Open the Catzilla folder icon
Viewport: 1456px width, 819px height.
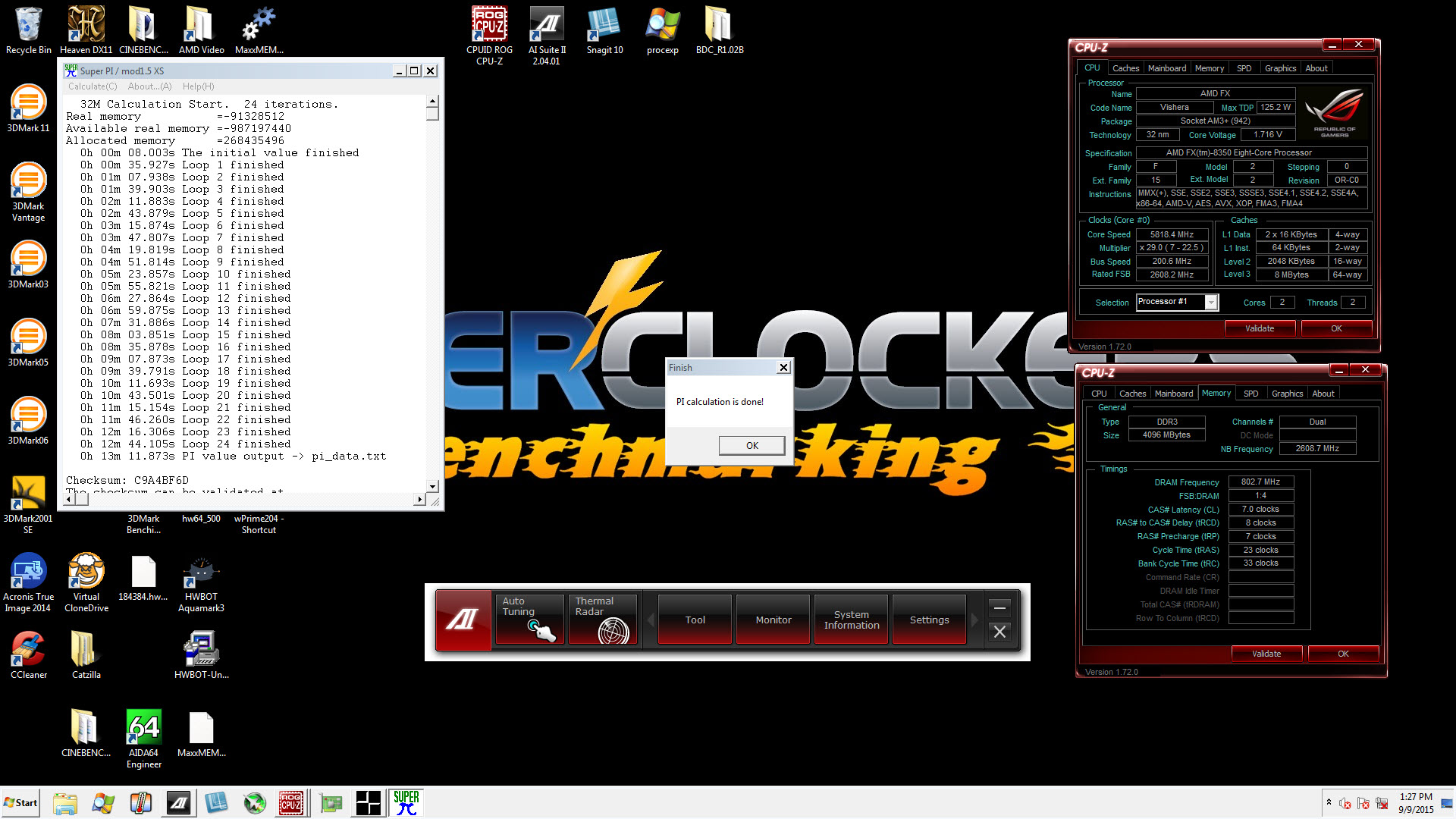pyautogui.click(x=86, y=655)
